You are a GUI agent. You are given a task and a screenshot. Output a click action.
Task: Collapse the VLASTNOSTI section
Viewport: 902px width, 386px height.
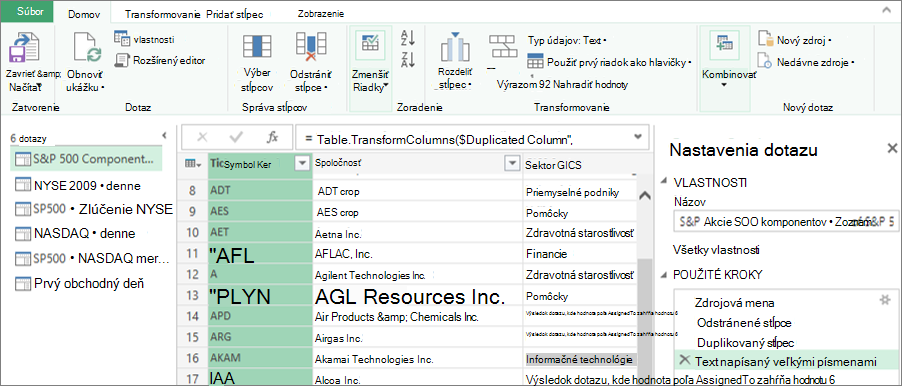pos(664,182)
